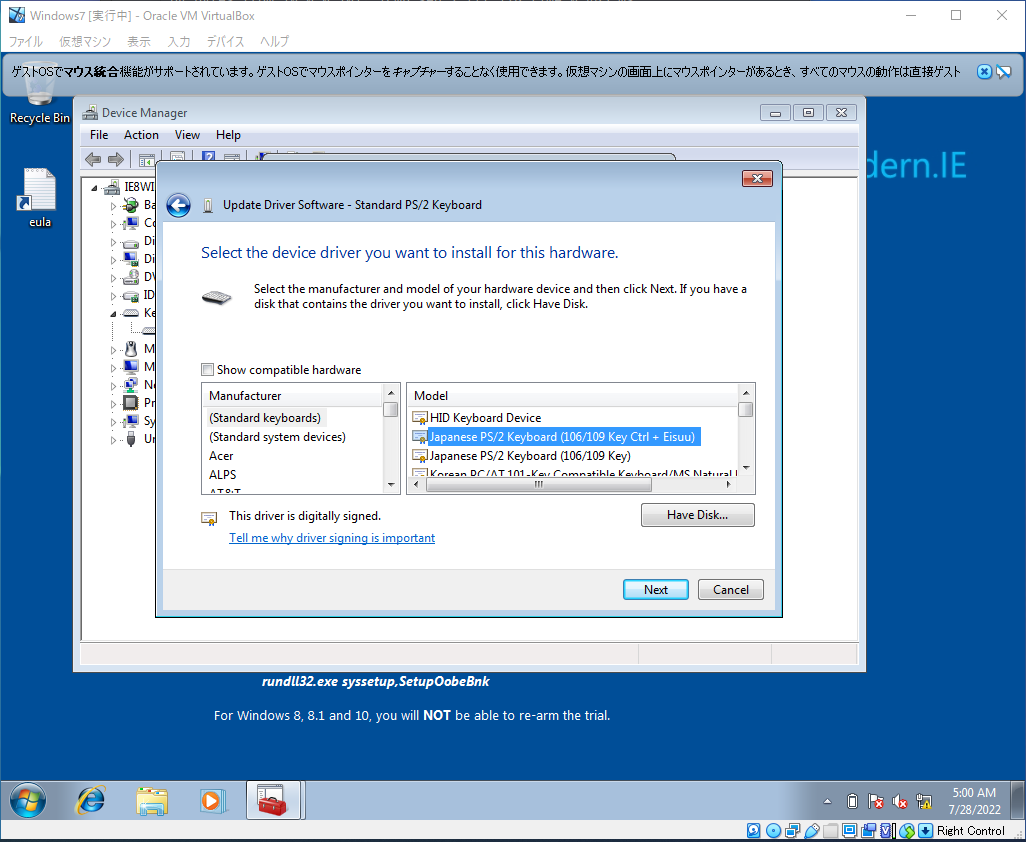Click the VirtualBox mouse integration status icon
1026x842 pixels.
(x=906, y=831)
